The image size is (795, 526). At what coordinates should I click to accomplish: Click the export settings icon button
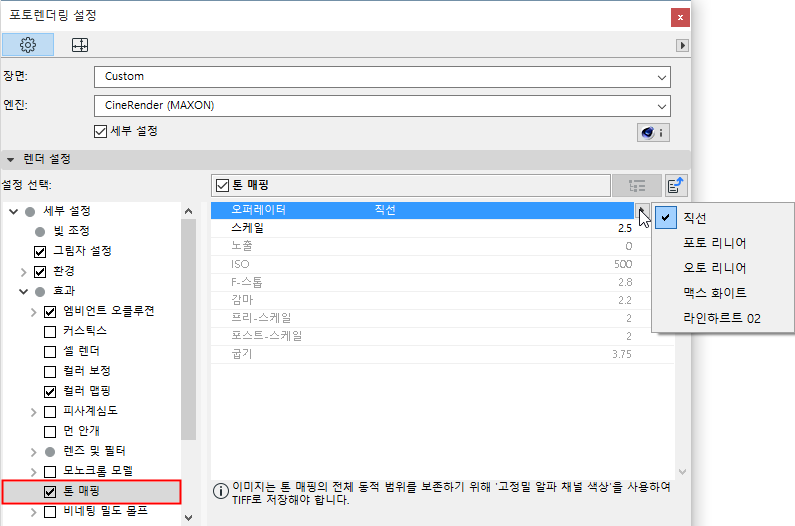[676, 186]
